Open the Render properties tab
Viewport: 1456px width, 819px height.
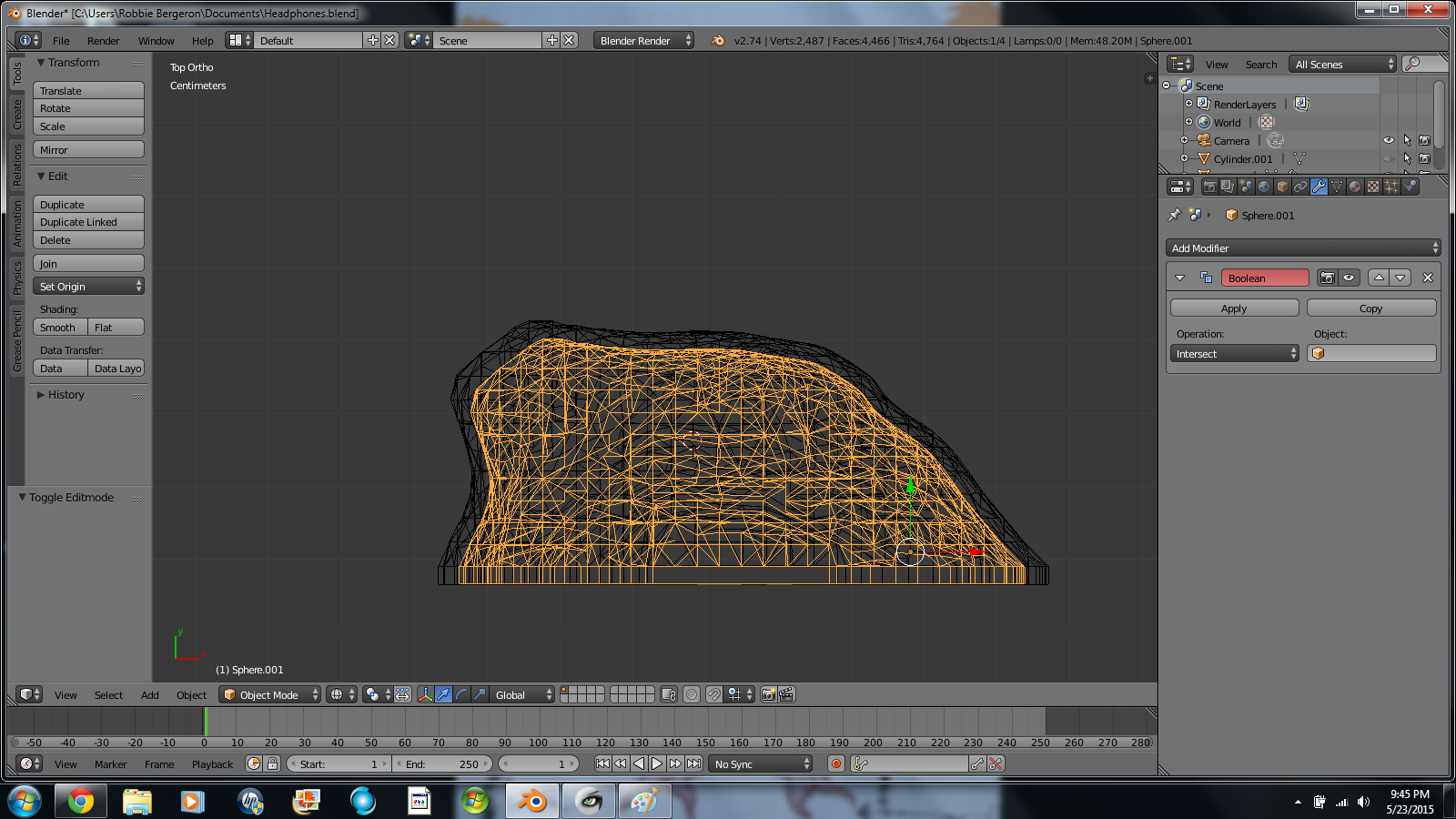click(x=1209, y=187)
